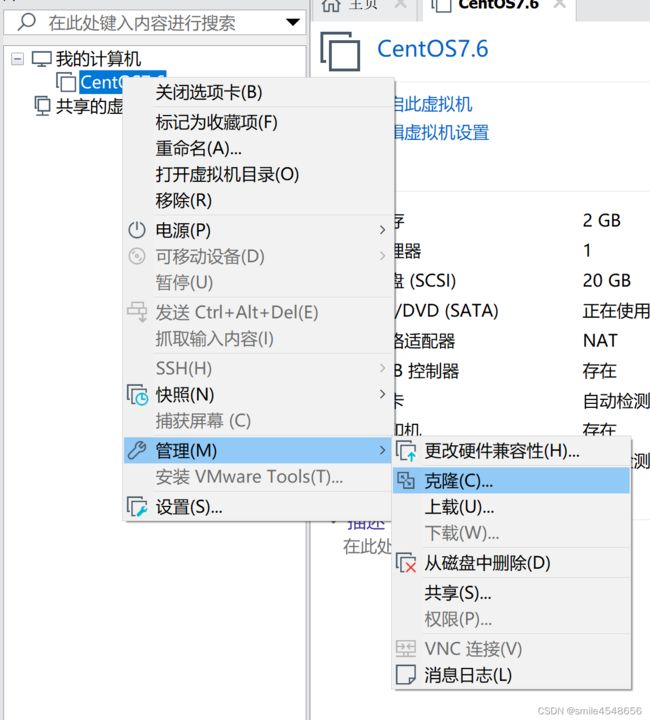Choose 移除(R) from the context menu
650x720 pixels.
tap(258, 201)
